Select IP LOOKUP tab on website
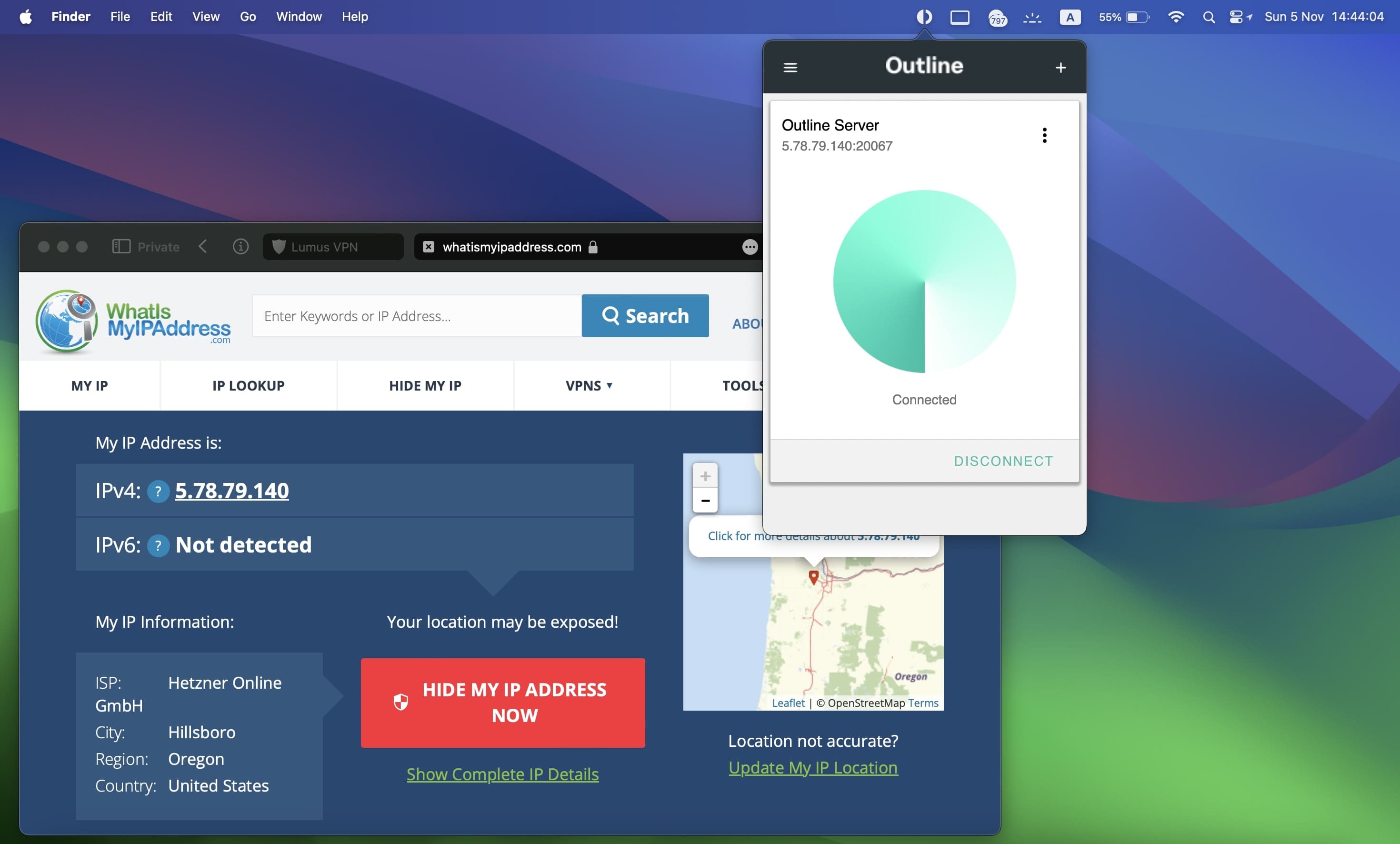1400x844 pixels. (x=248, y=384)
